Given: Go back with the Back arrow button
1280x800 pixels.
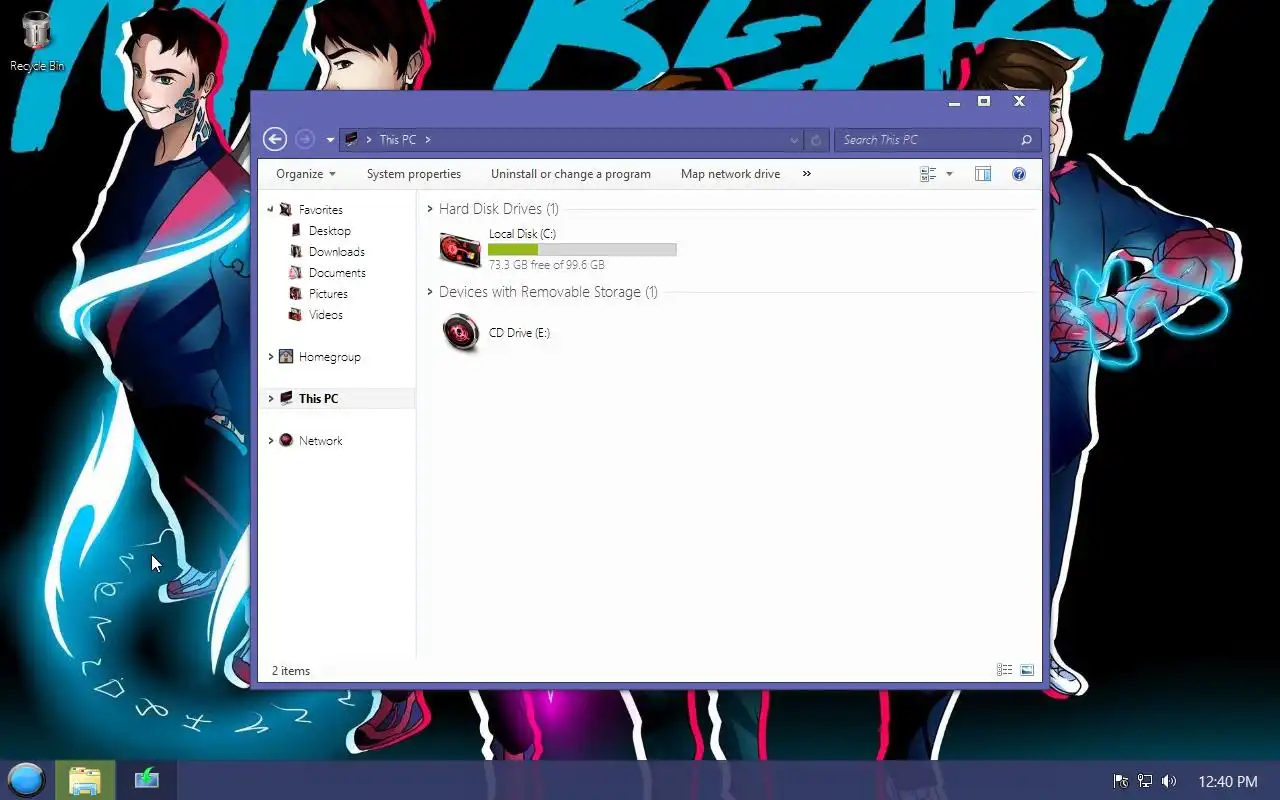Looking at the screenshot, I should [x=275, y=140].
